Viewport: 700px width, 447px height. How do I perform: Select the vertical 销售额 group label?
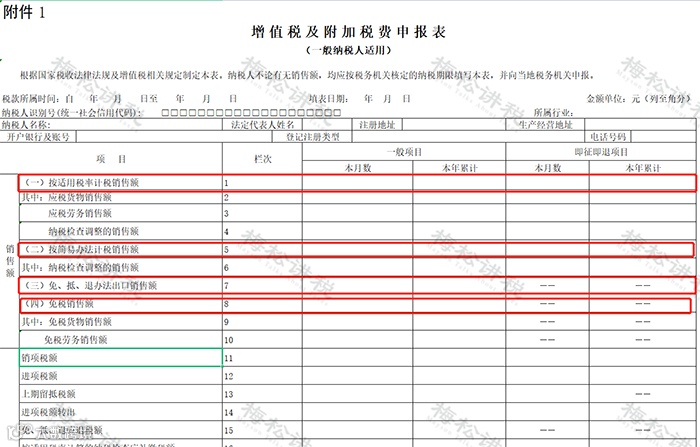[x=10, y=261]
